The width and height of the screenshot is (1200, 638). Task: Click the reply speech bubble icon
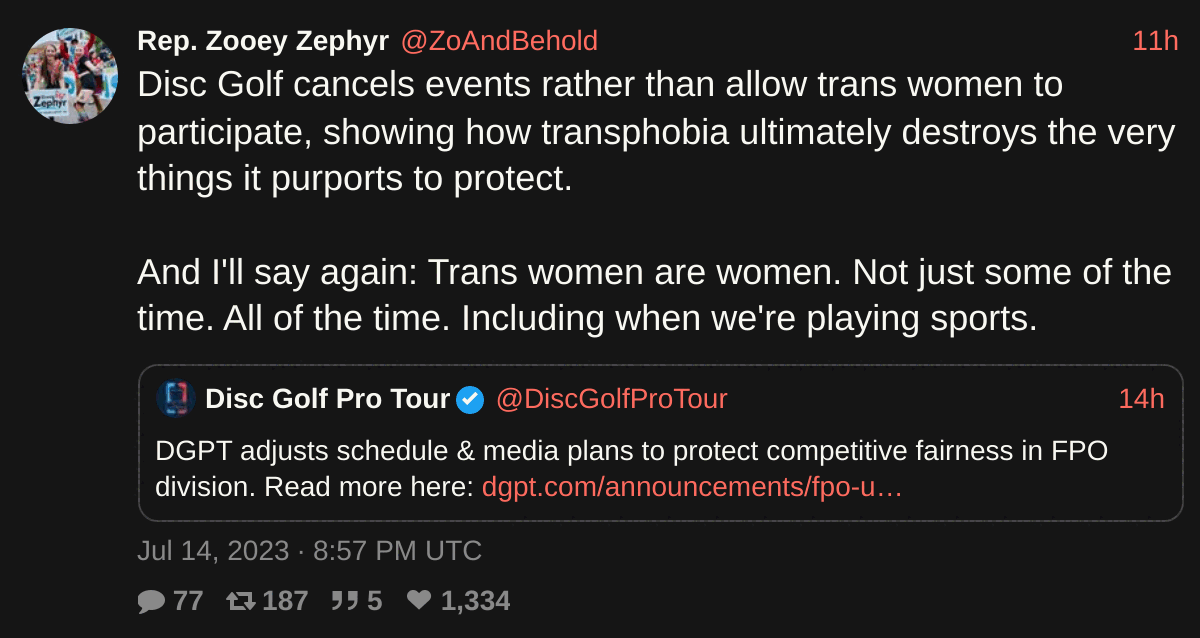tap(151, 601)
